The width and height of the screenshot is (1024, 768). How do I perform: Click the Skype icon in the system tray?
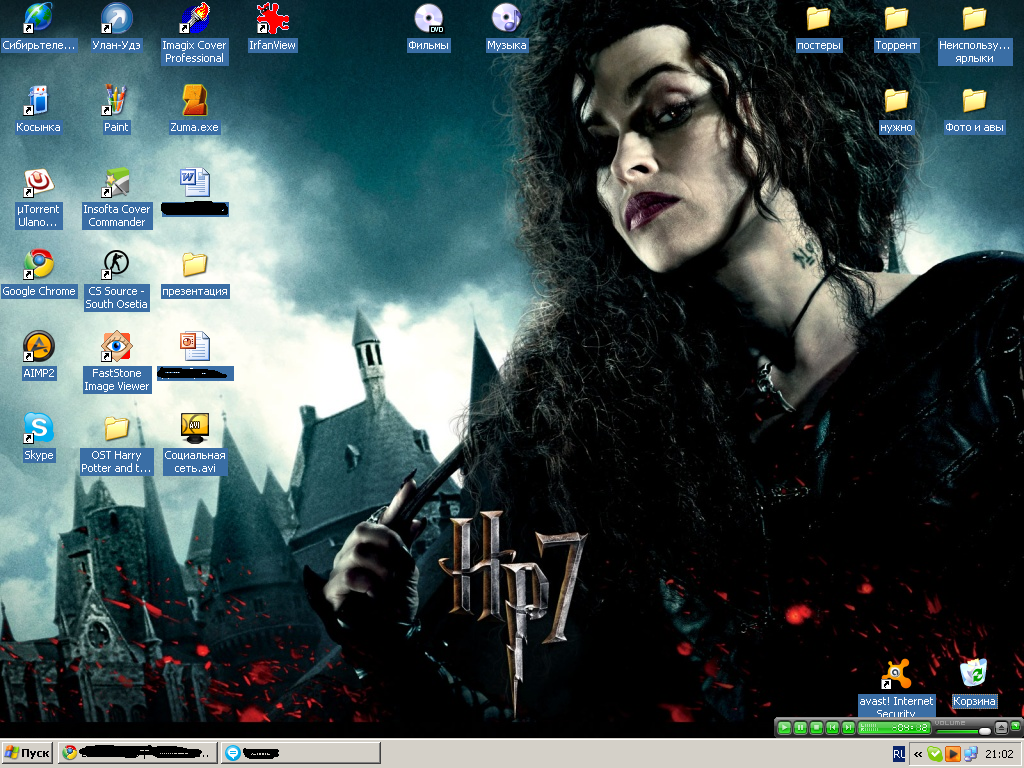[x=934, y=752]
